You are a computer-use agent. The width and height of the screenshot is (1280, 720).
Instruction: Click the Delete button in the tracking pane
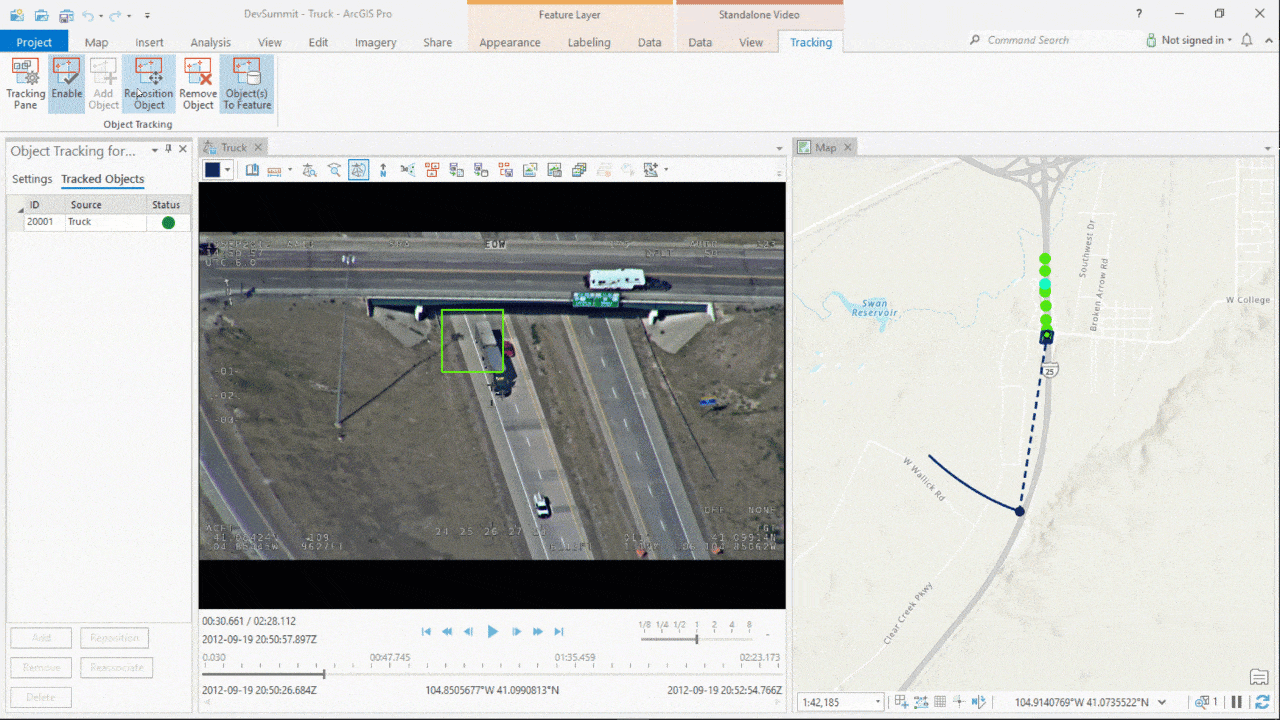[41, 697]
